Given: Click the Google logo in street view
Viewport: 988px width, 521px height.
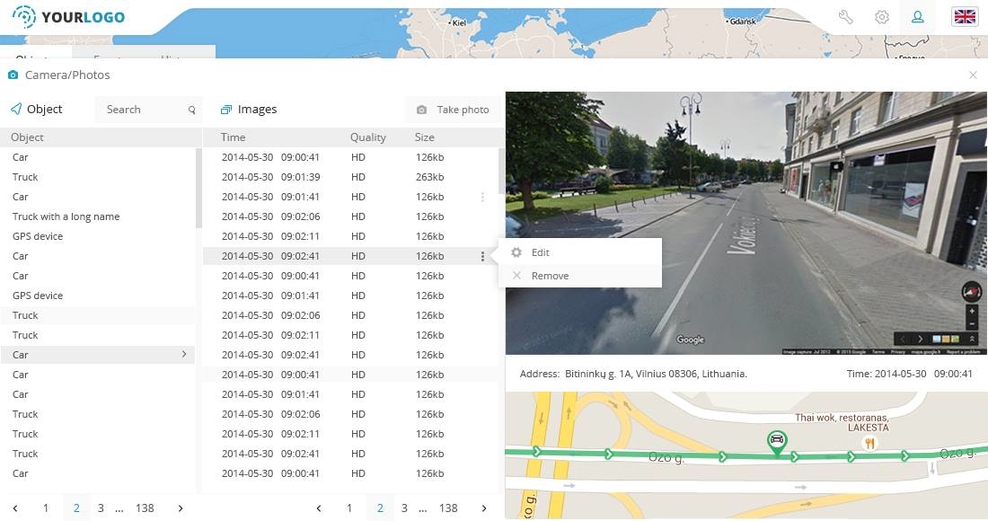Looking at the screenshot, I should [x=690, y=340].
